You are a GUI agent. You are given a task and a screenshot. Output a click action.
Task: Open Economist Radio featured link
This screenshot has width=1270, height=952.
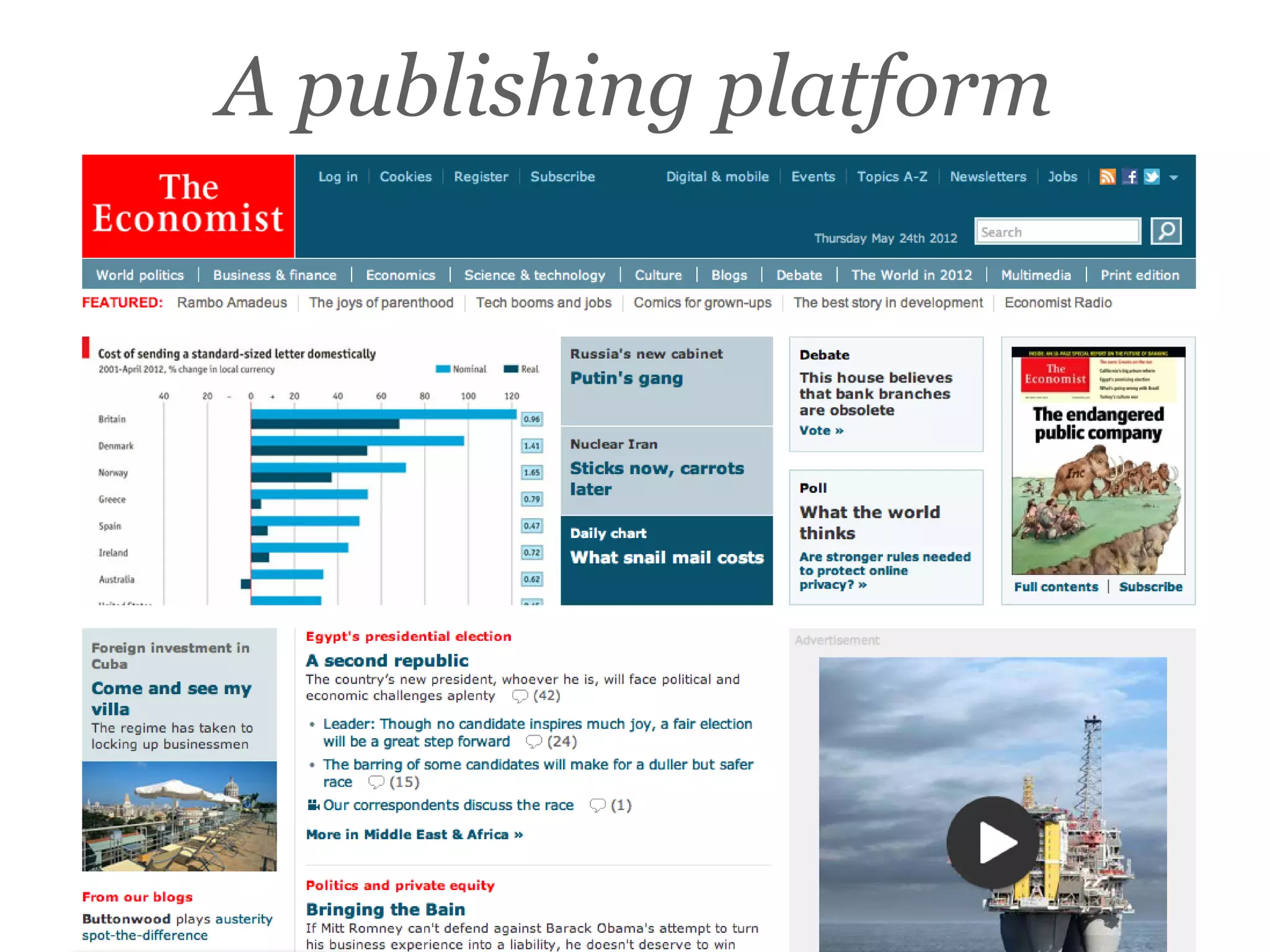(x=1059, y=302)
